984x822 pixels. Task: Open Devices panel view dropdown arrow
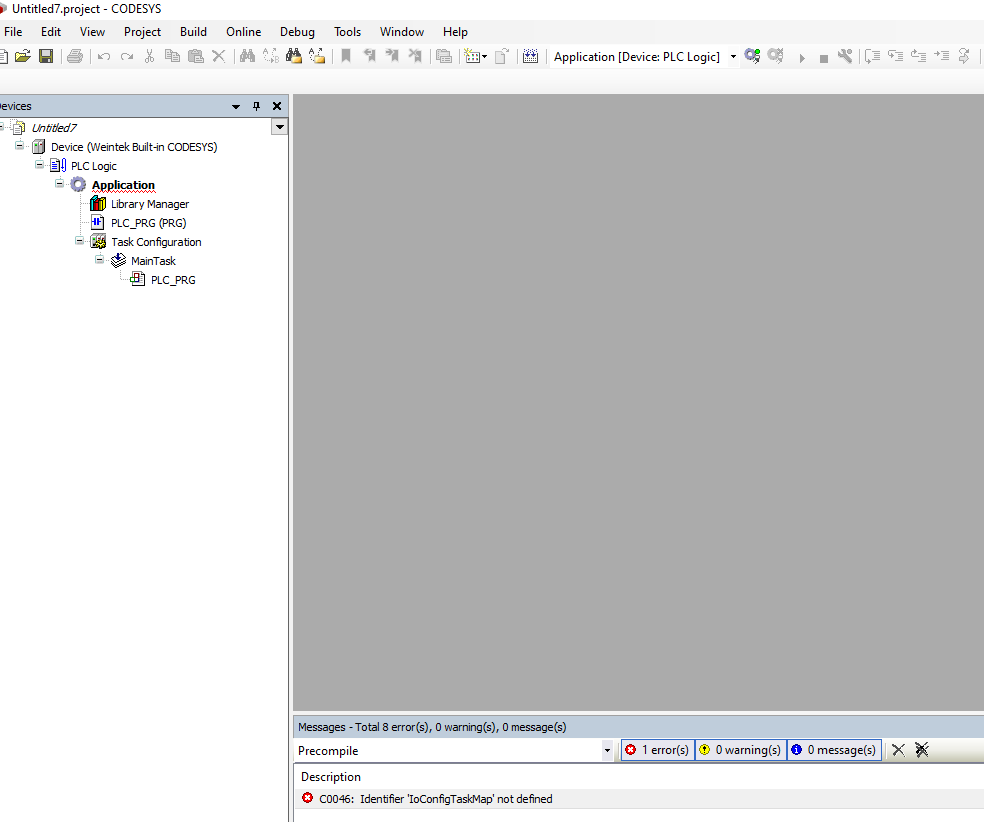click(280, 127)
